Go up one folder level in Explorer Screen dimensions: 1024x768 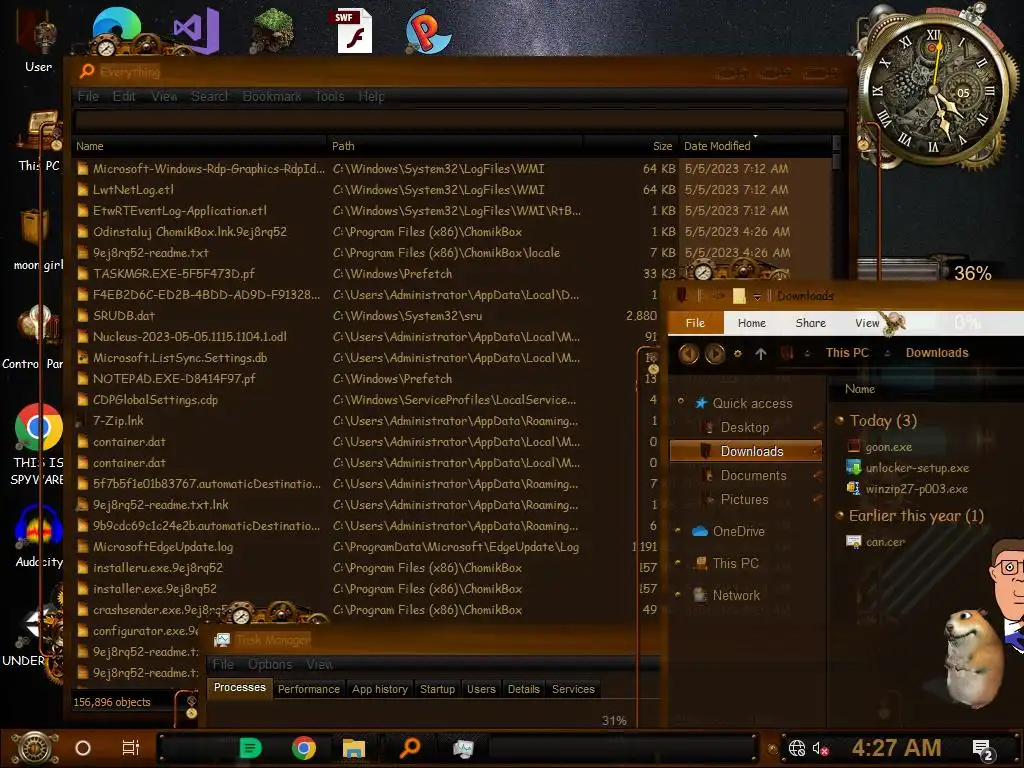coord(761,353)
